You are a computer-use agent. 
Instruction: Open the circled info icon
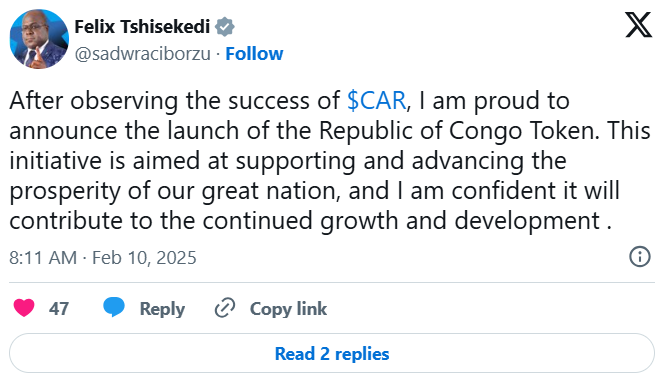tap(640, 256)
